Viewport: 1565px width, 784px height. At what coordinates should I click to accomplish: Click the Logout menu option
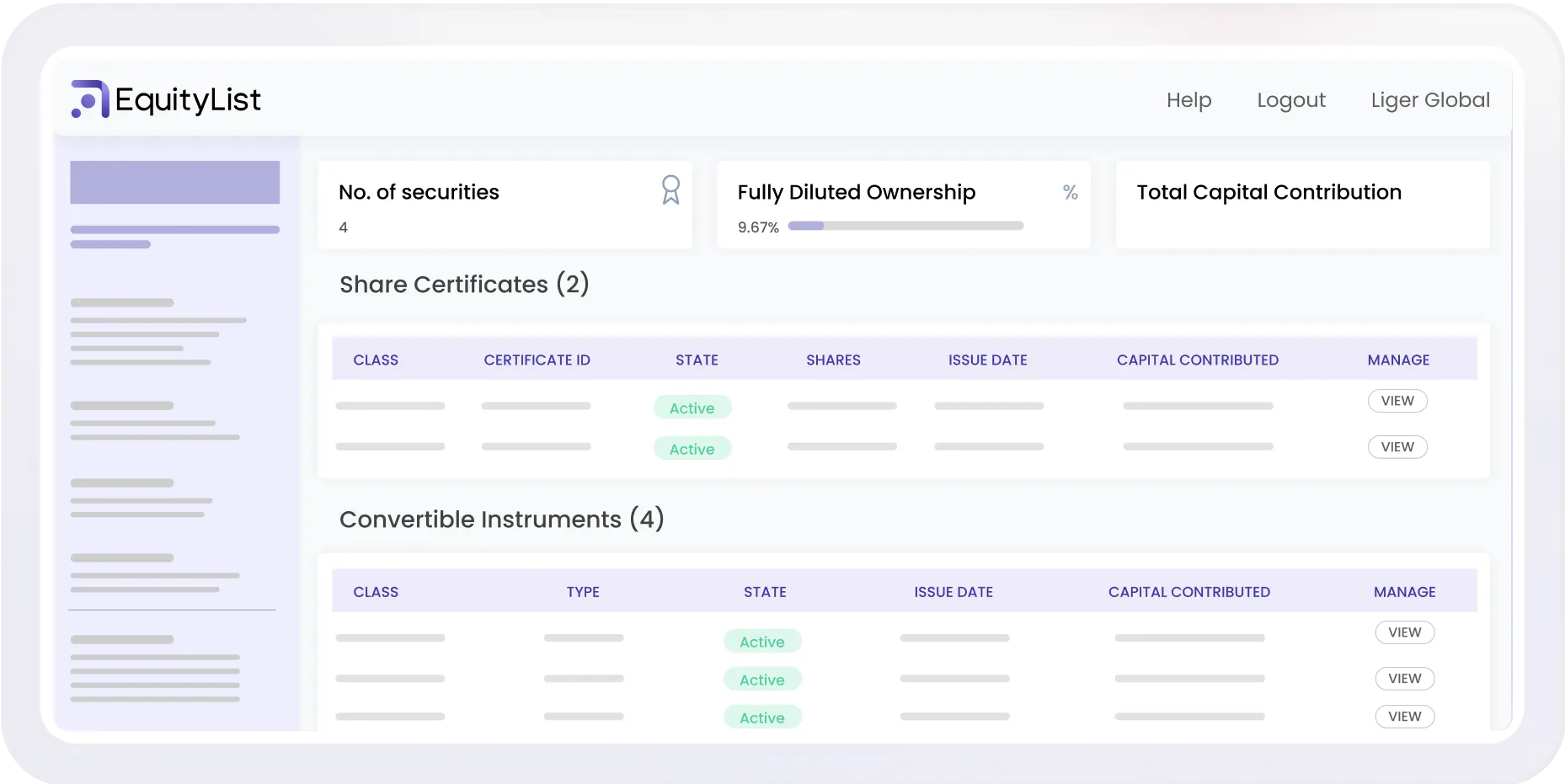pos(1290,99)
